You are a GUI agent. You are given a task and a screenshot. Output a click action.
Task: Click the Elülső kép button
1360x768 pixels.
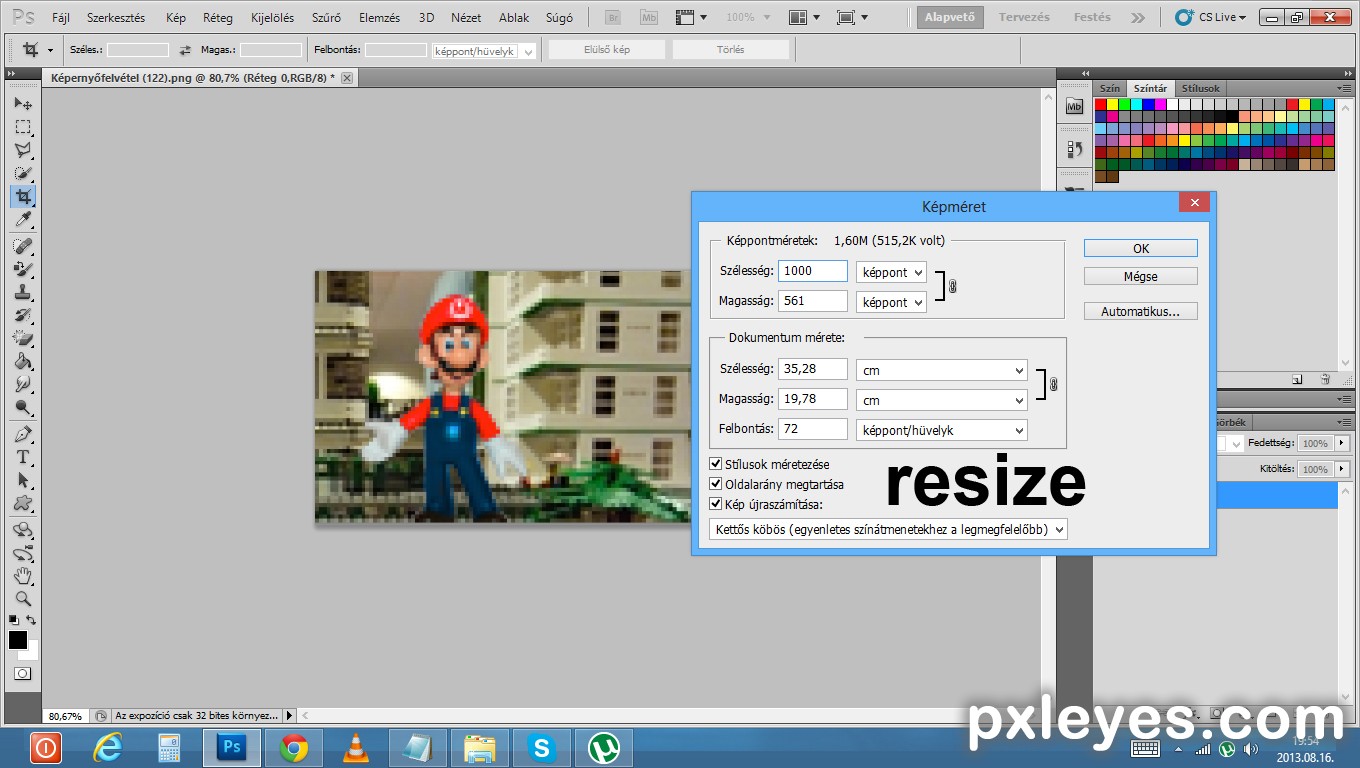pyautogui.click(x=607, y=50)
